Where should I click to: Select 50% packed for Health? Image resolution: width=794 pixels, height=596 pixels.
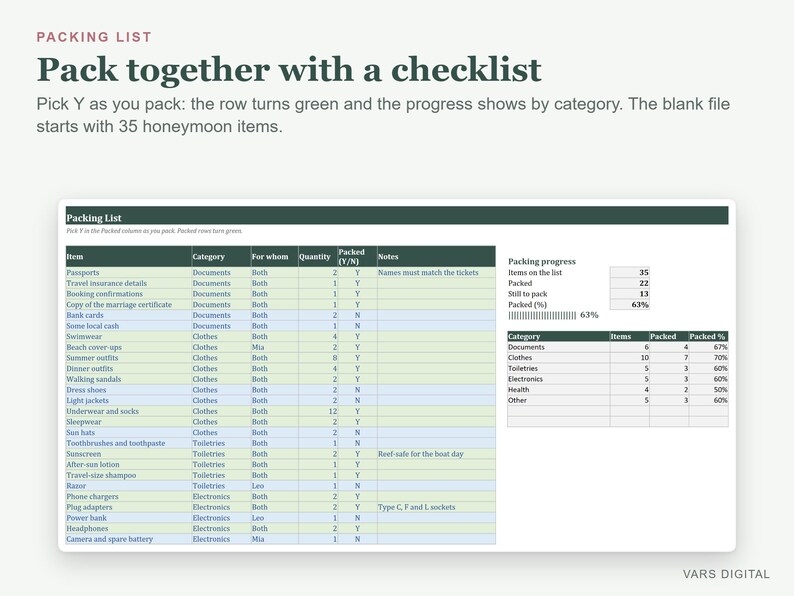(x=708, y=389)
